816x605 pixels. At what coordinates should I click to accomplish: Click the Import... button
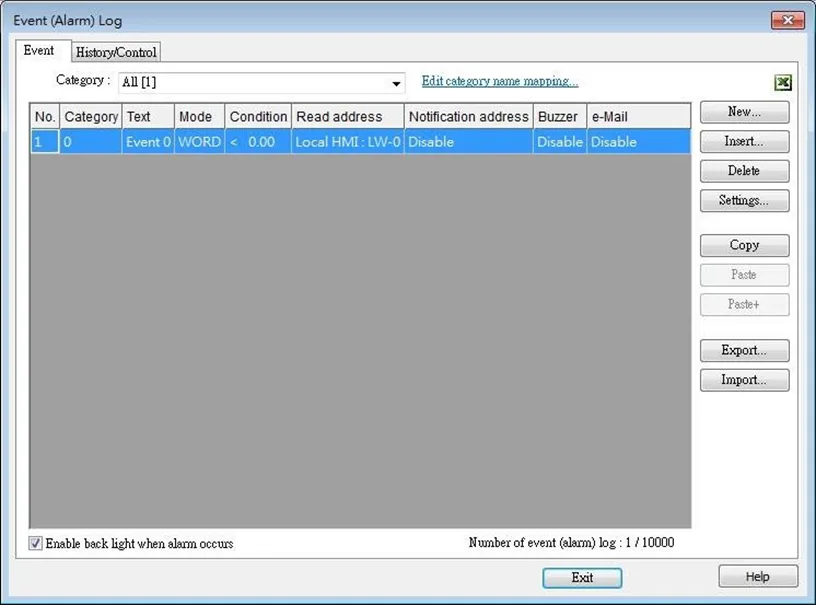tap(744, 380)
